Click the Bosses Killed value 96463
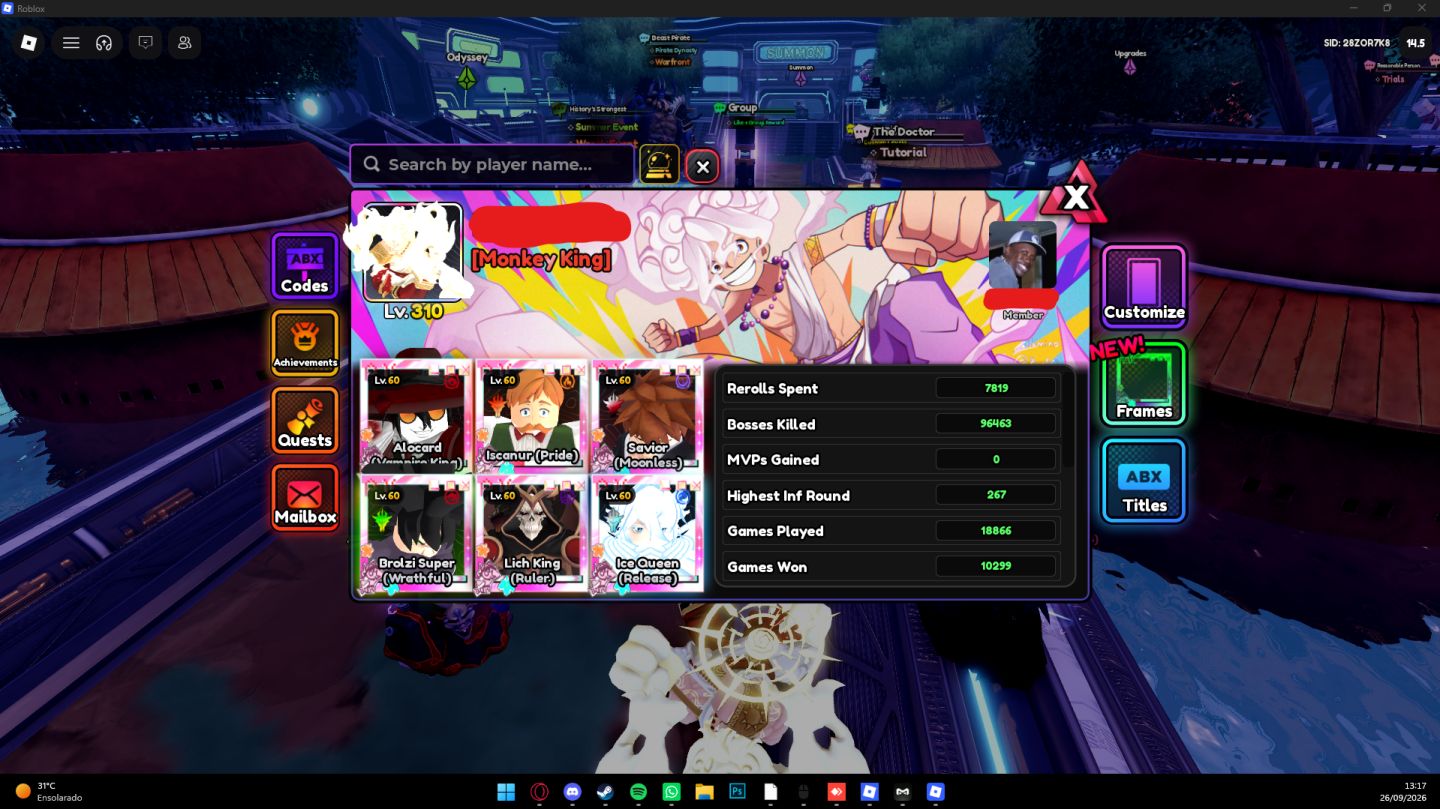This screenshot has height=809, width=1440. (x=995, y=424)
